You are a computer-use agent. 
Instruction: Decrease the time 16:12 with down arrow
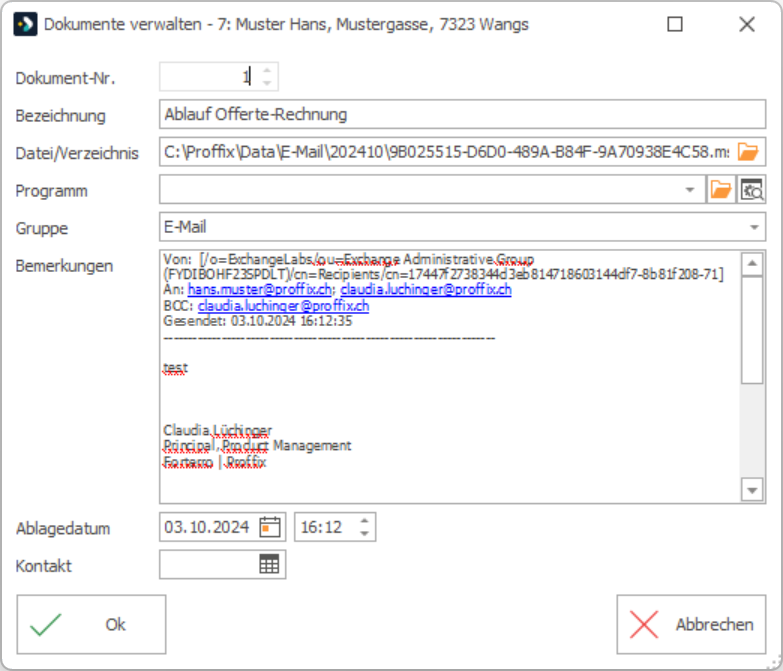coord(365,533)
